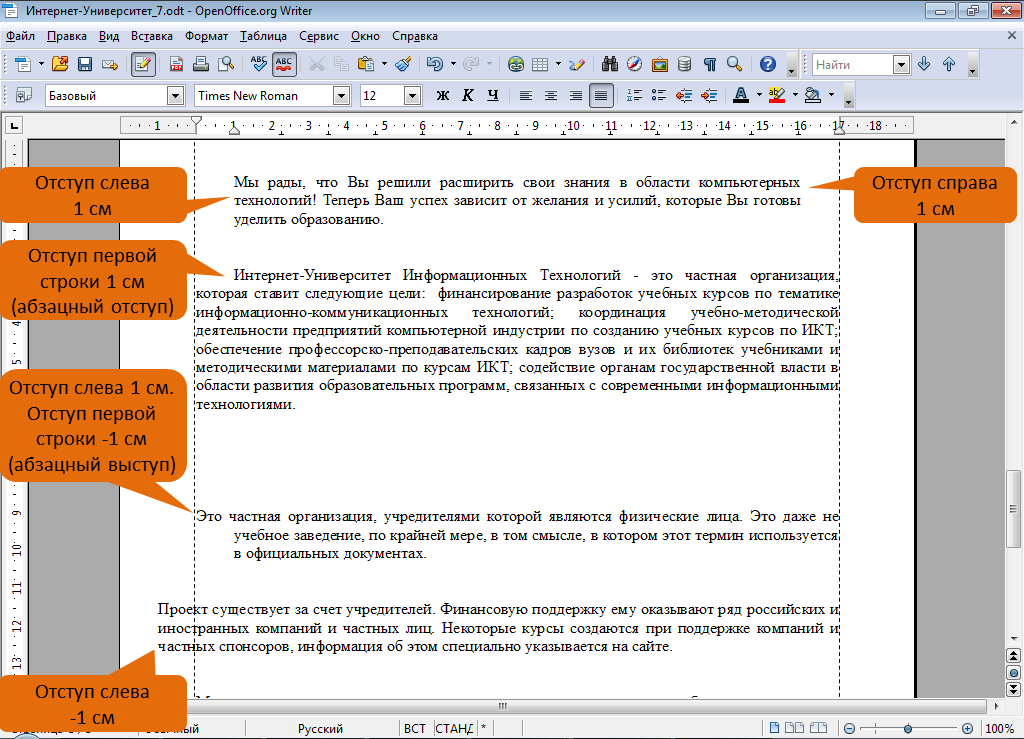Open the Таблица menu
Viewport: 1024px width, 739px height.
(x=263, y=36)
